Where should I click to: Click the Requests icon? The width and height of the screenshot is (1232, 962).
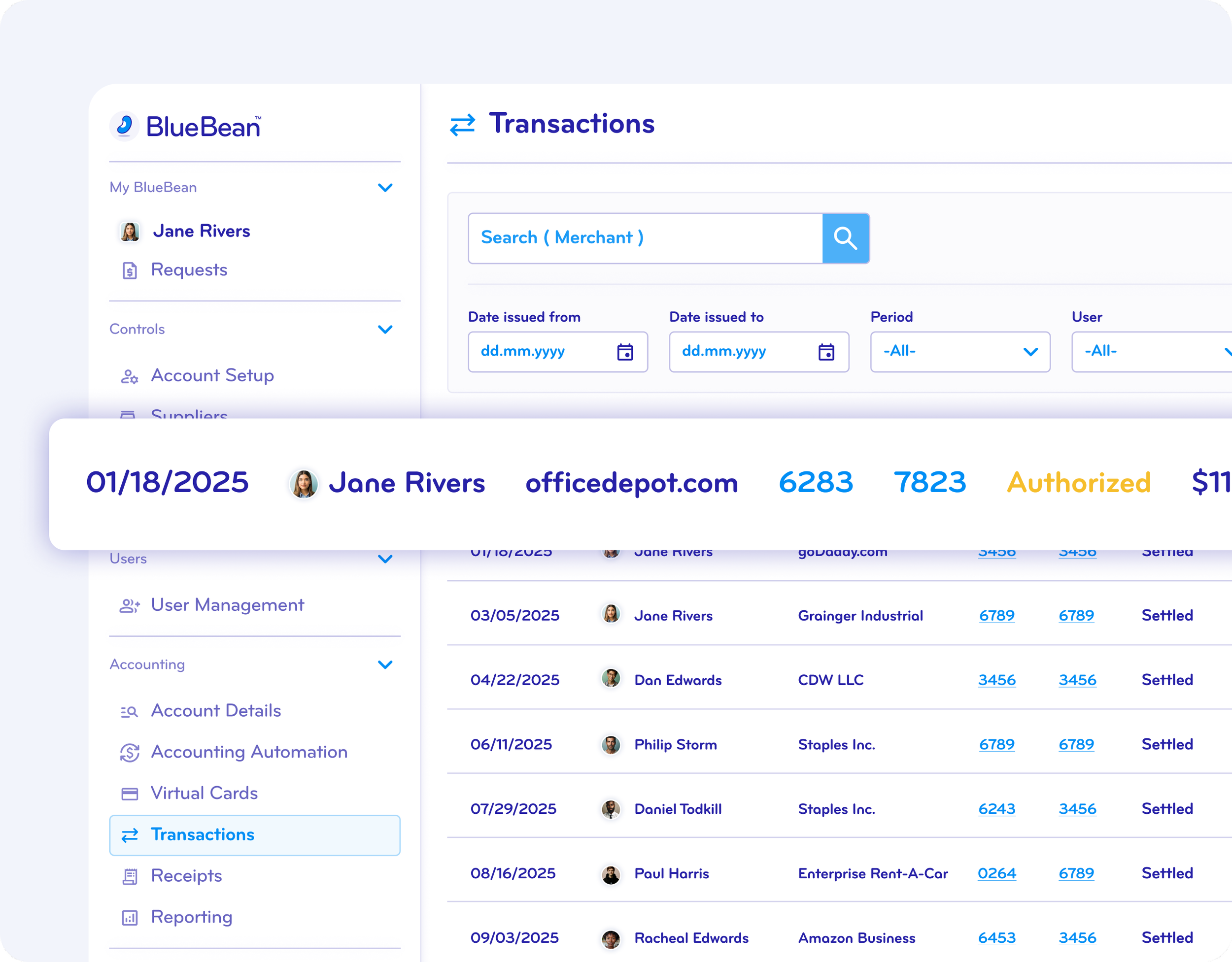pos(130,269)
